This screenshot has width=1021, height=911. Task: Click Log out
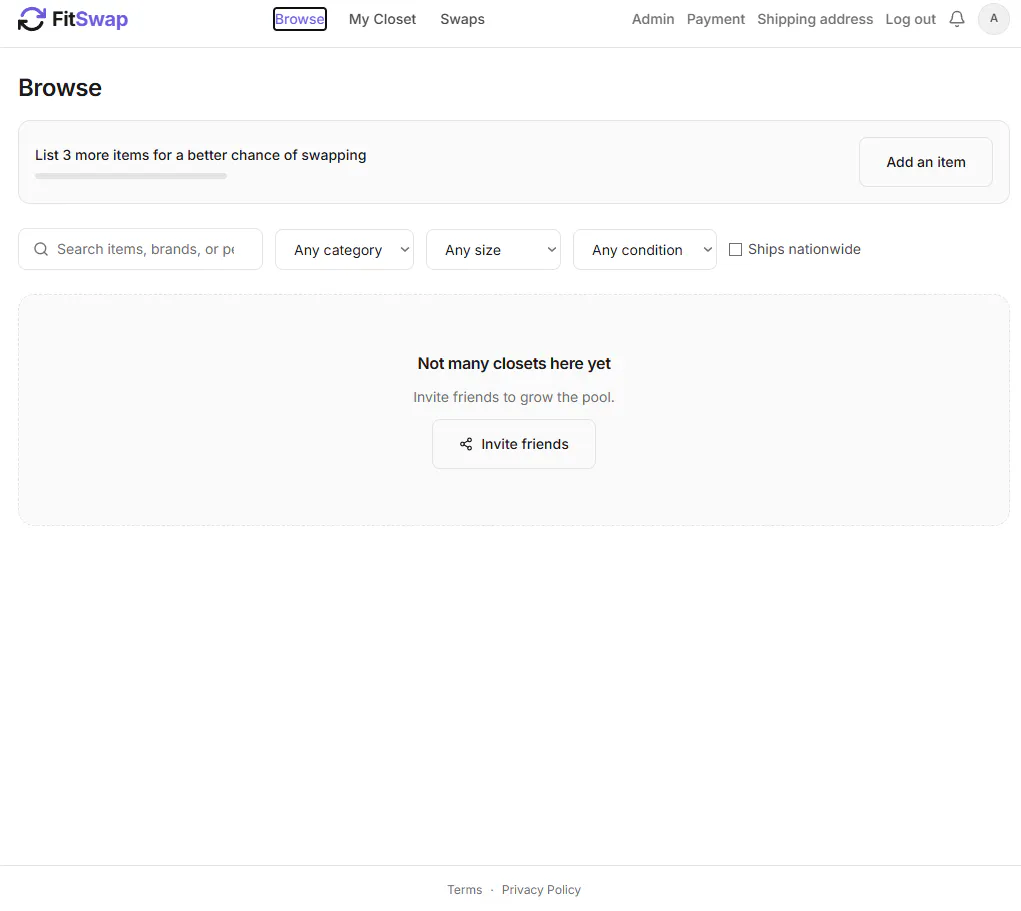click(x=910, y=19)
